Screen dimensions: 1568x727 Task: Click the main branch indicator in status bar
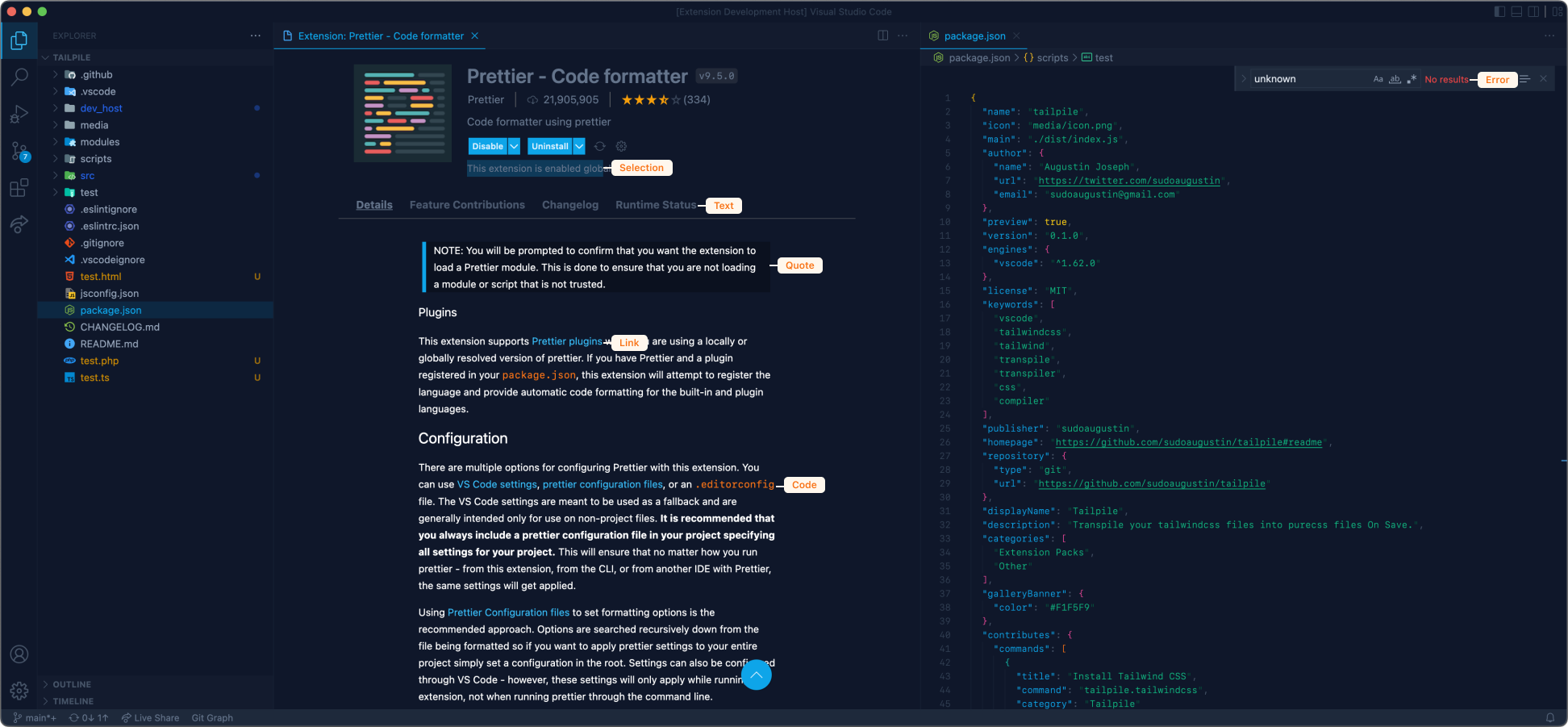pos(35,718)
